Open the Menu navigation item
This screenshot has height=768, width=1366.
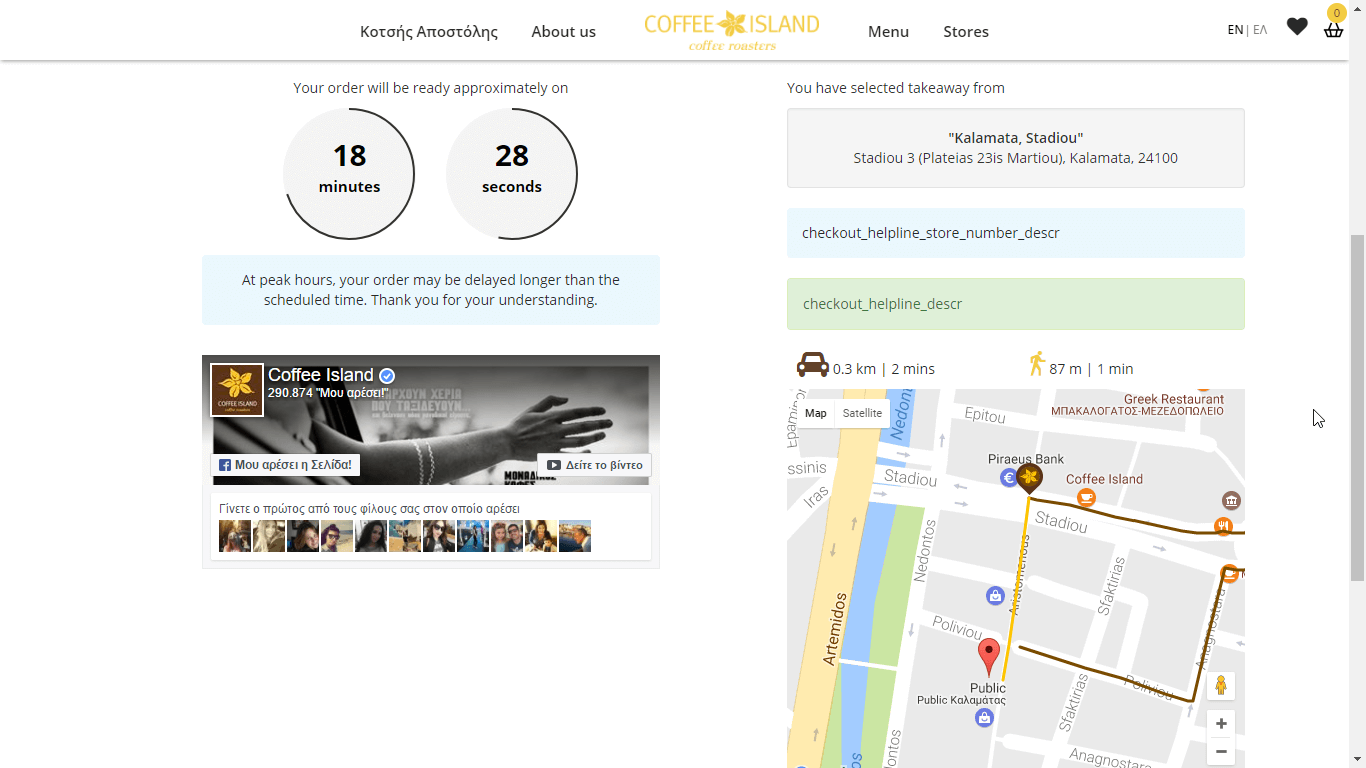(888, 31)
